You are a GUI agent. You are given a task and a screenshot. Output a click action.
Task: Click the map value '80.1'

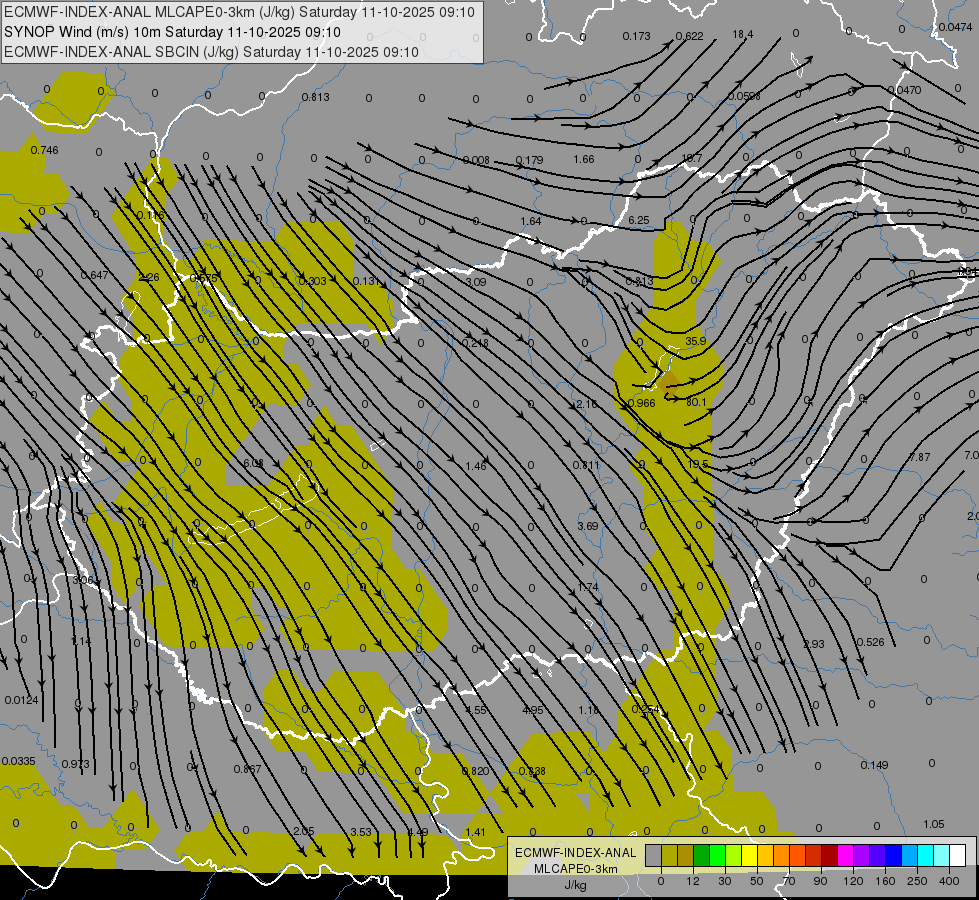(x=696, y=402)
